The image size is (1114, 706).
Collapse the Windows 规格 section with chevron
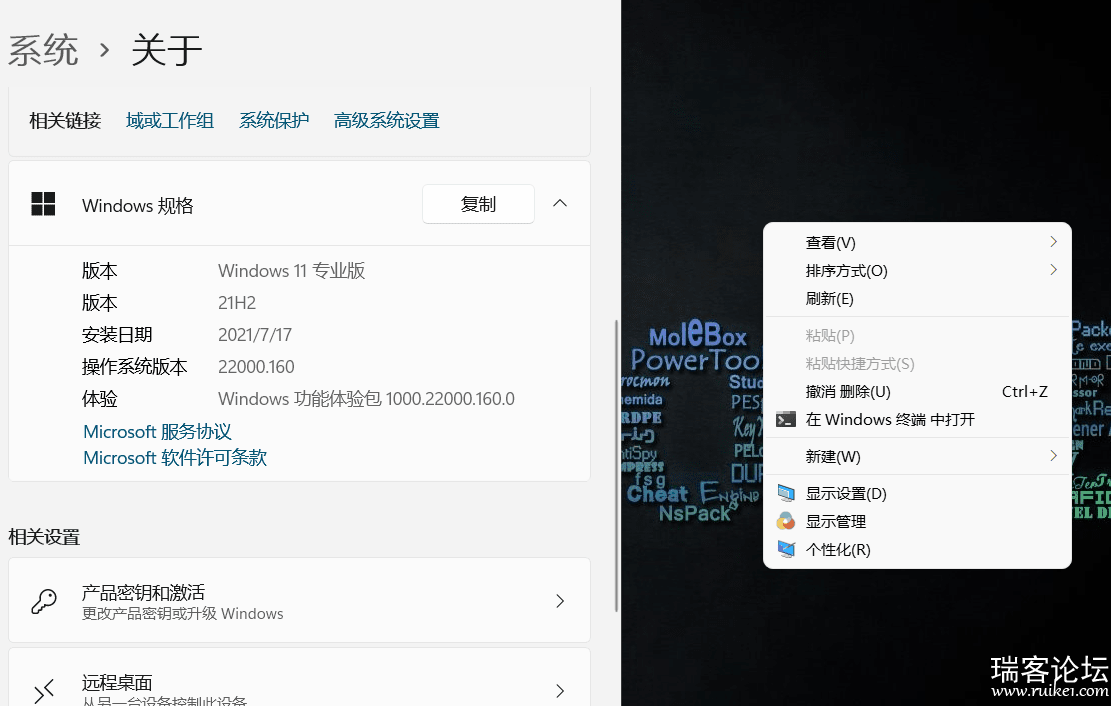(560, 203)
